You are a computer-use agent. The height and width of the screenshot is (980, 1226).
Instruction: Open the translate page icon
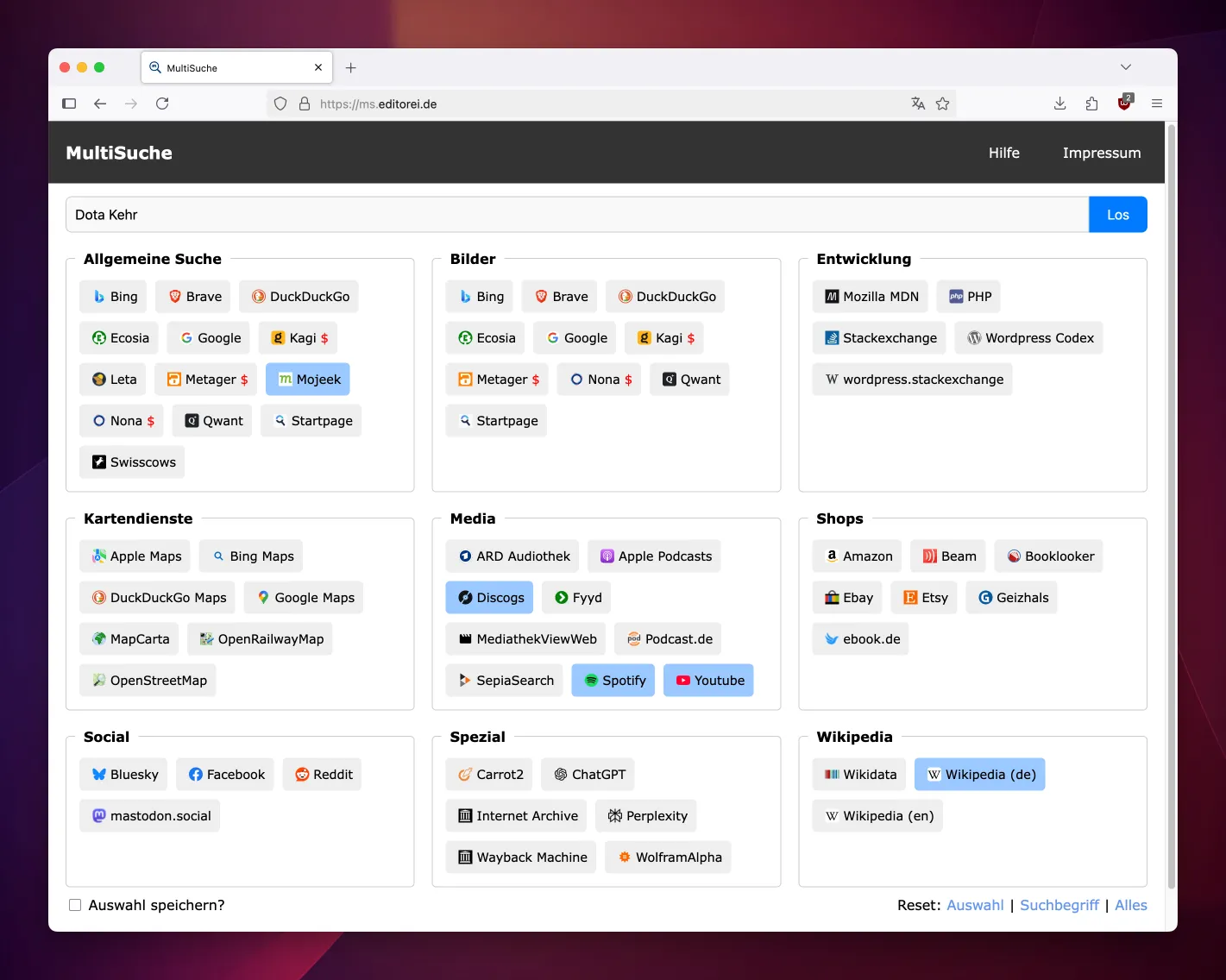pyautogui.click(x=918, y=104)
